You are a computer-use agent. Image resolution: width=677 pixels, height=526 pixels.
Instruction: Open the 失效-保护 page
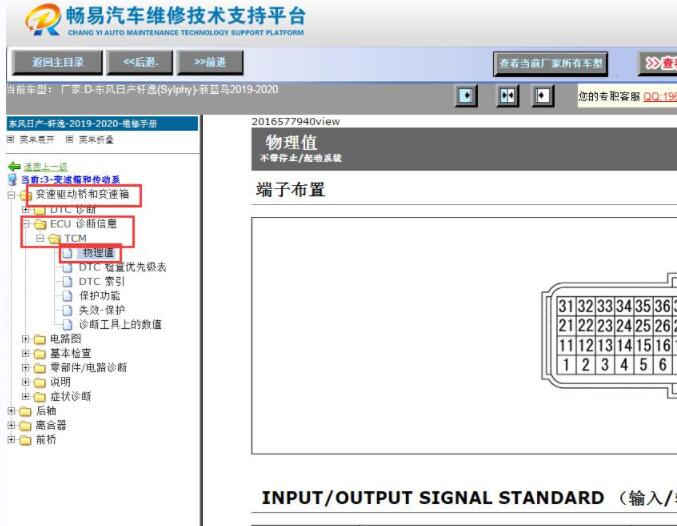(x=102, y=310)
